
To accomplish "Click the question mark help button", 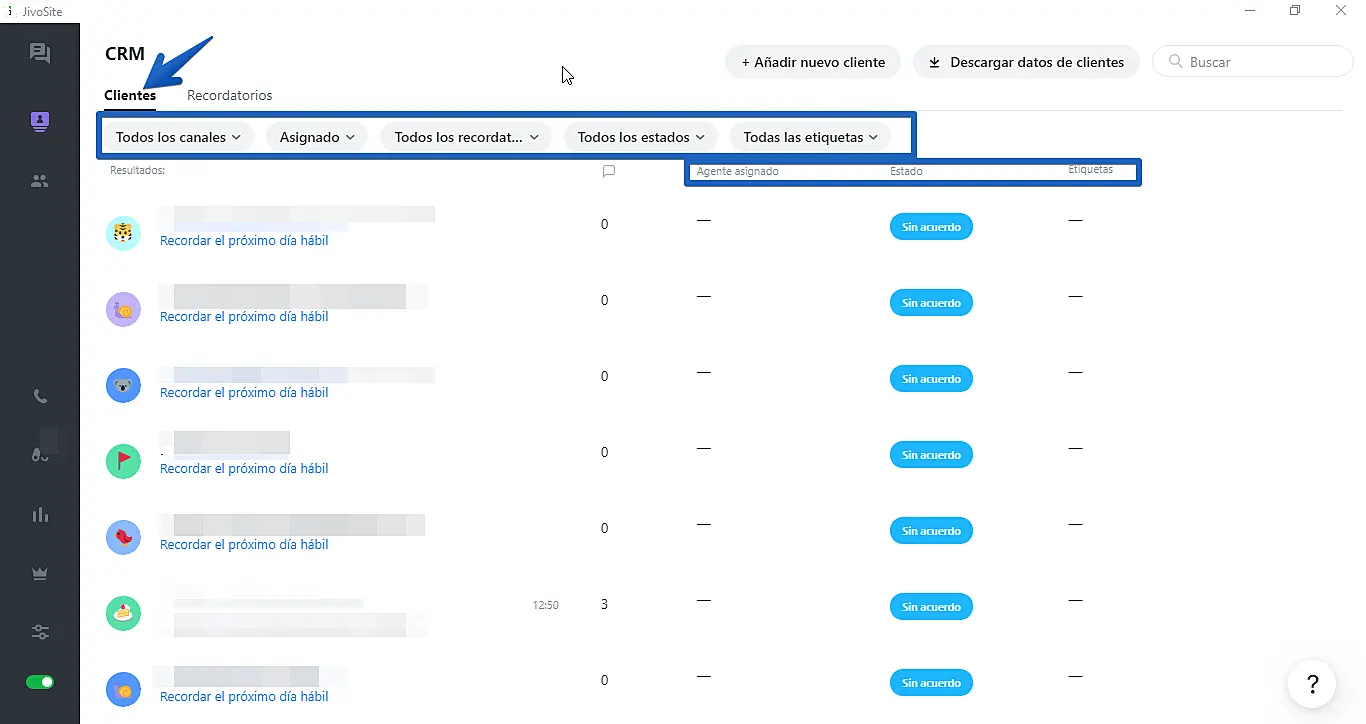I will pos(1312,685).
